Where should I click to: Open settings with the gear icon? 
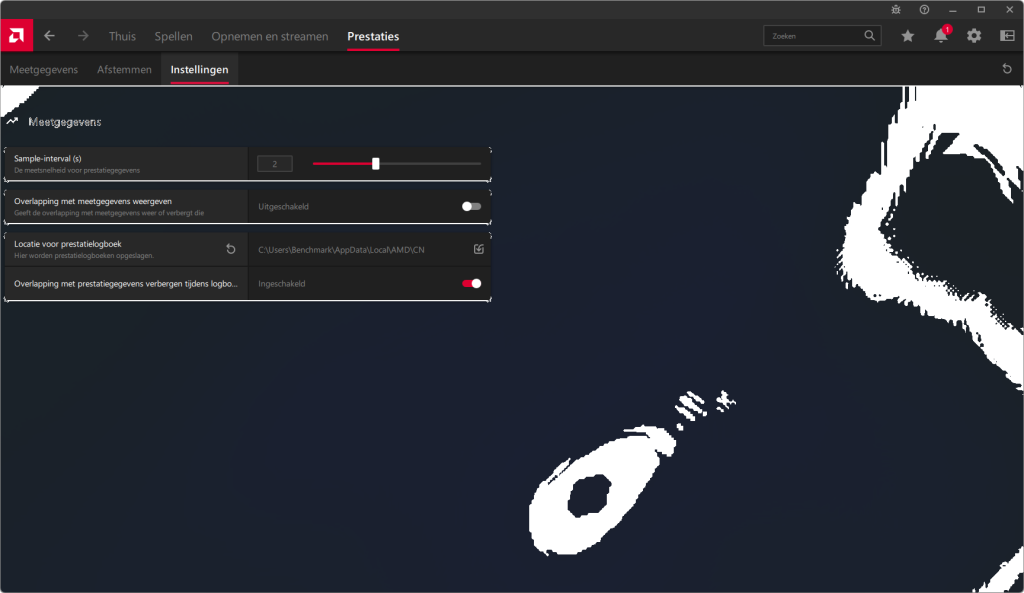pos(974,36)
